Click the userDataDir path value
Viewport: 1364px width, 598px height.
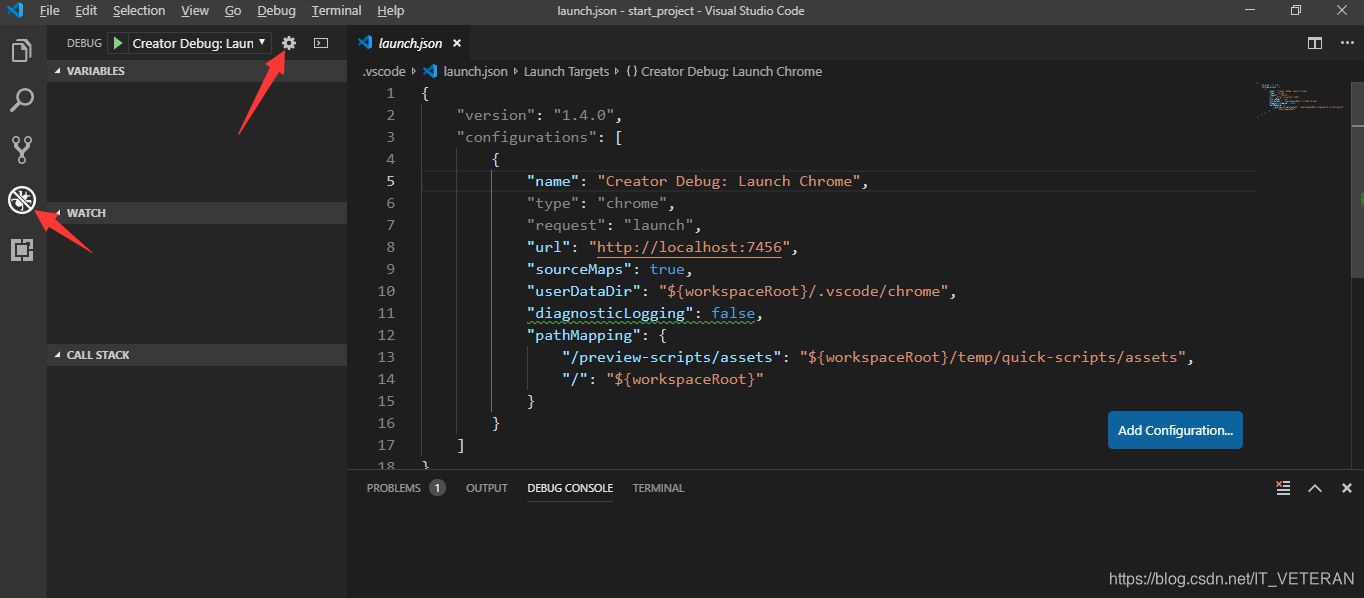[x=803, y=291]
